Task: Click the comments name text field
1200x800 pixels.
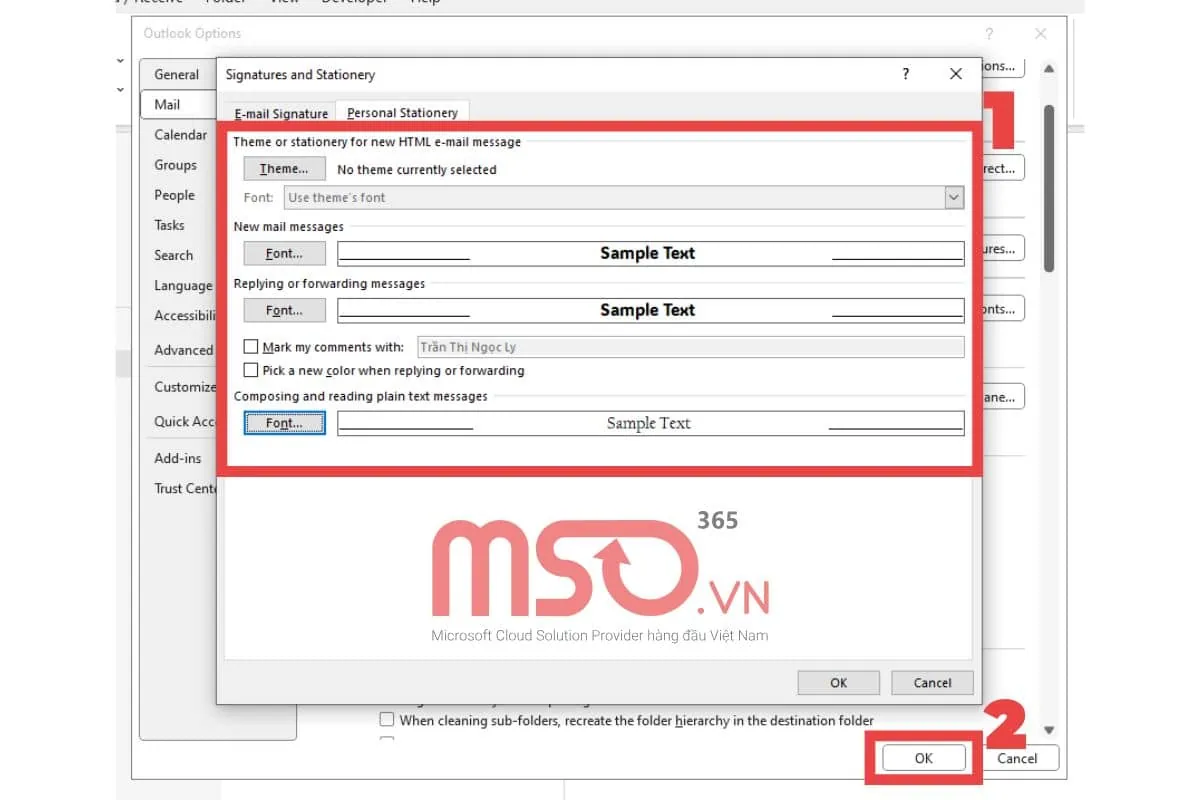Action: point(690,347)
